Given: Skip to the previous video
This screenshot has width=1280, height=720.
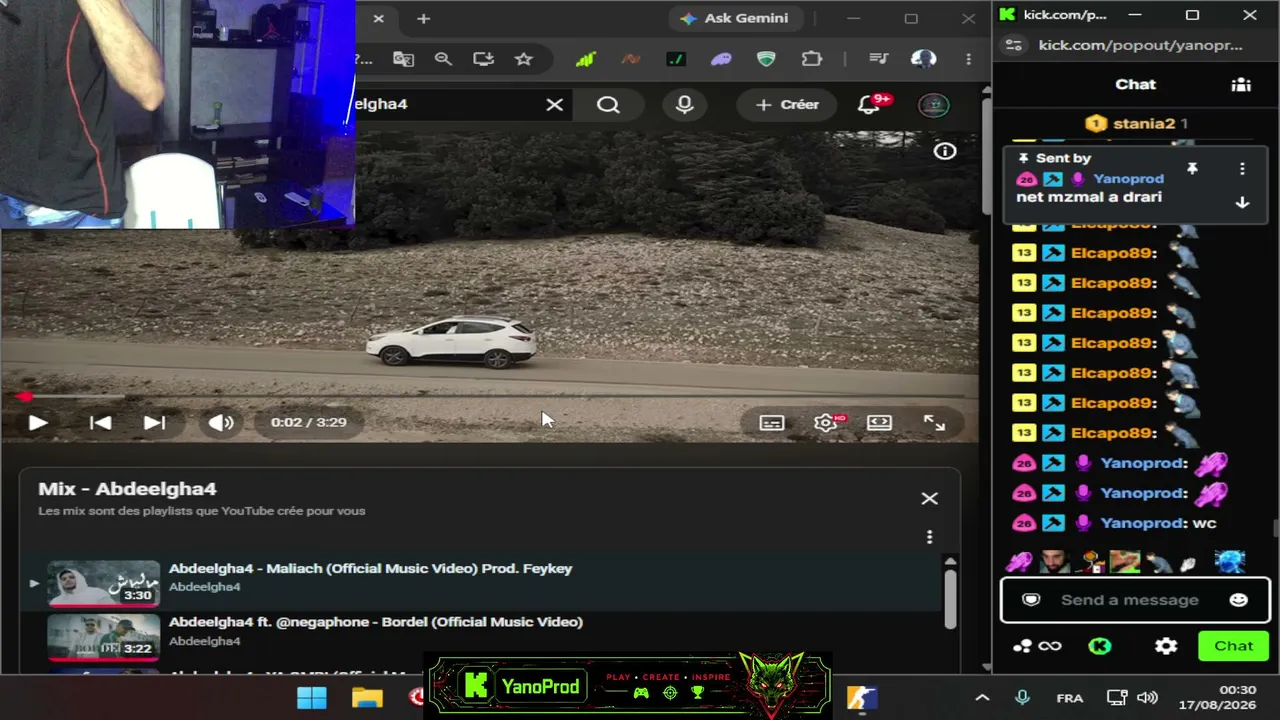Looking at the screenshot, I should pos(100,423).
